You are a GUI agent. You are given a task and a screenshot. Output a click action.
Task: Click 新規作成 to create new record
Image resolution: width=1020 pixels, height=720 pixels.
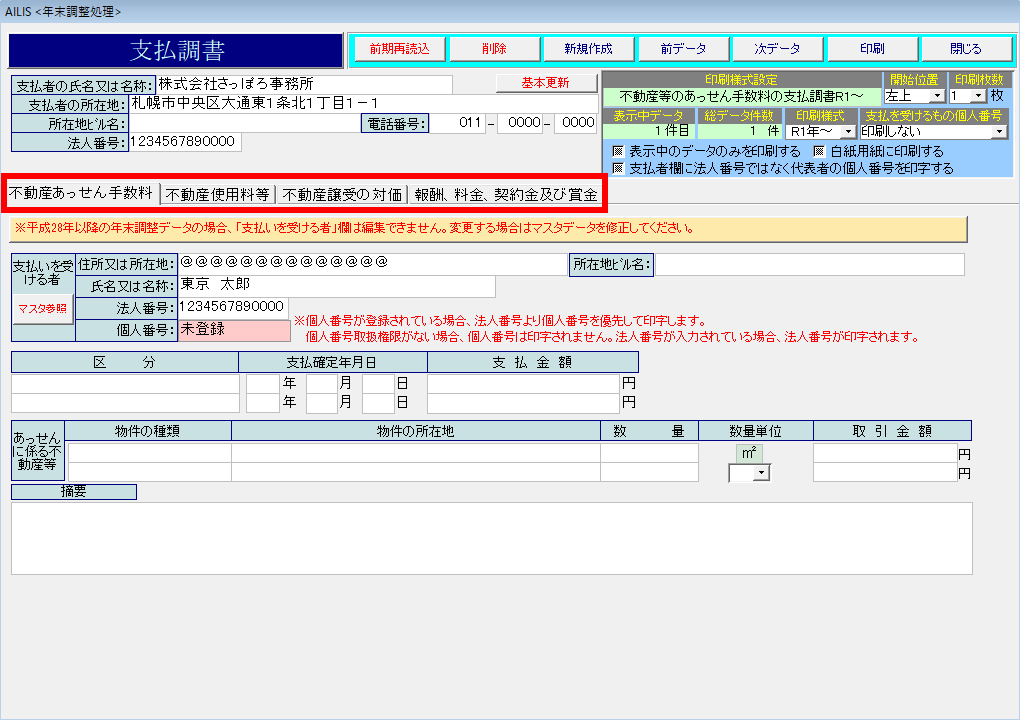pyautogui.click(x=588, y=48)
